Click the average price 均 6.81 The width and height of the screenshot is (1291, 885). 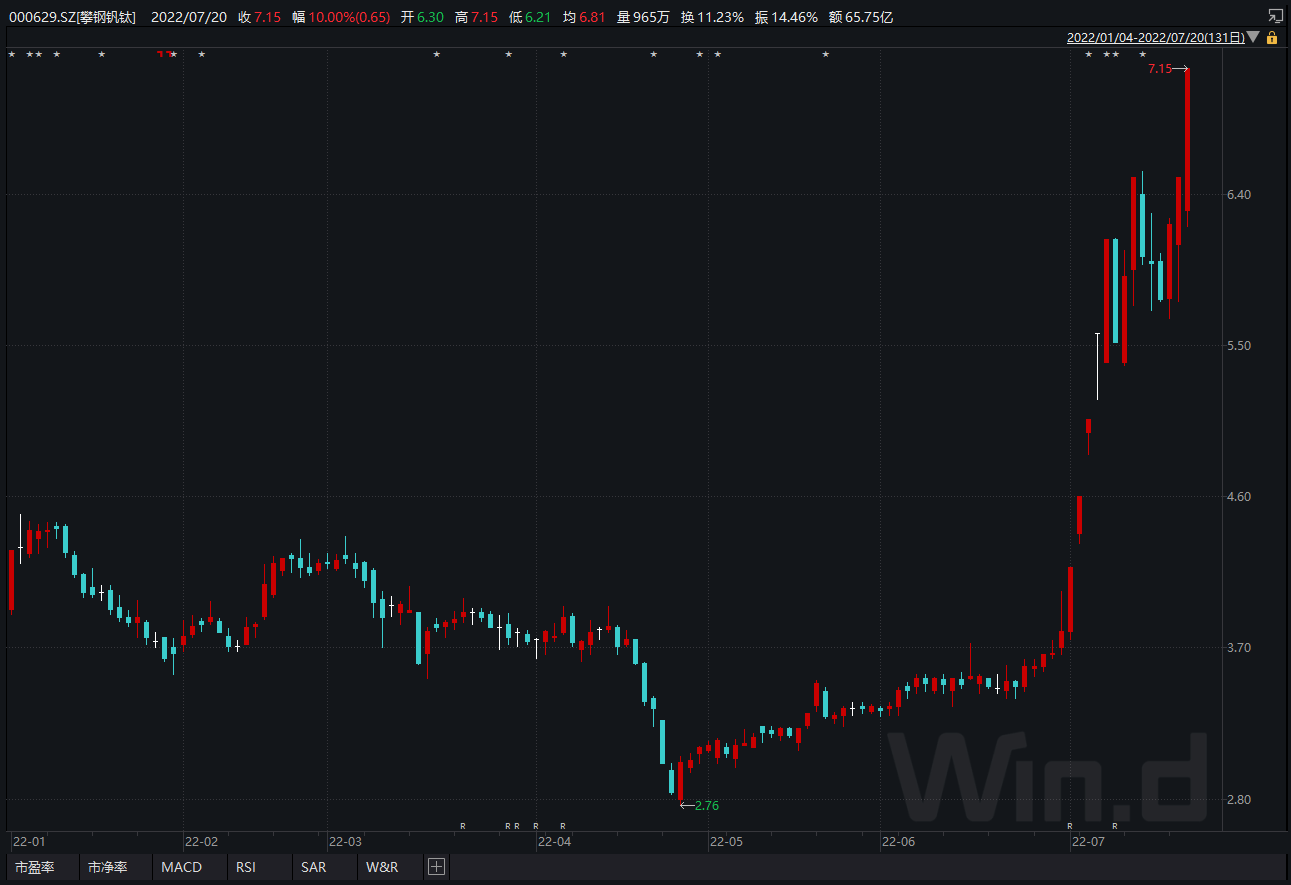[584, 17]
